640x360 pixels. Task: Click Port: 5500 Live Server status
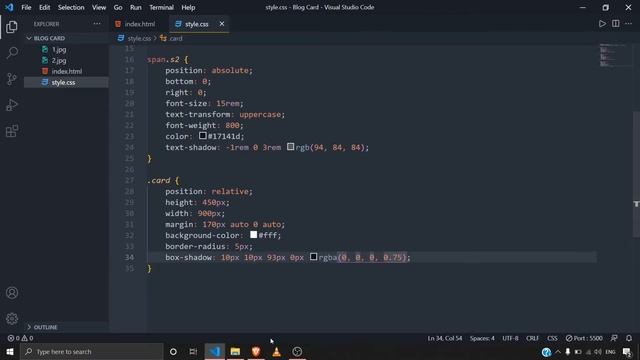pos(584,338)
